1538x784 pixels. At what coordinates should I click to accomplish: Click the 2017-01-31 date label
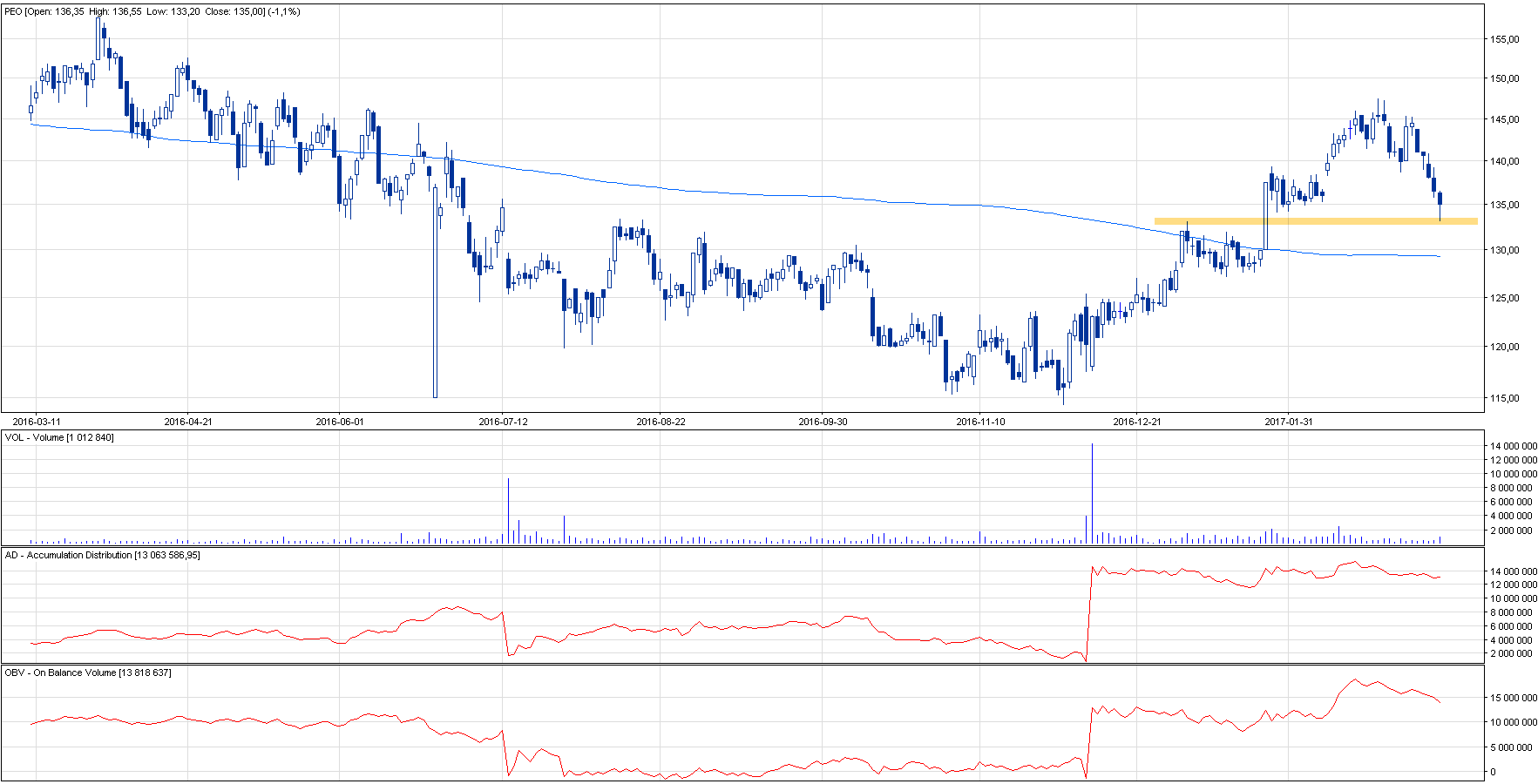point(1288,422)
